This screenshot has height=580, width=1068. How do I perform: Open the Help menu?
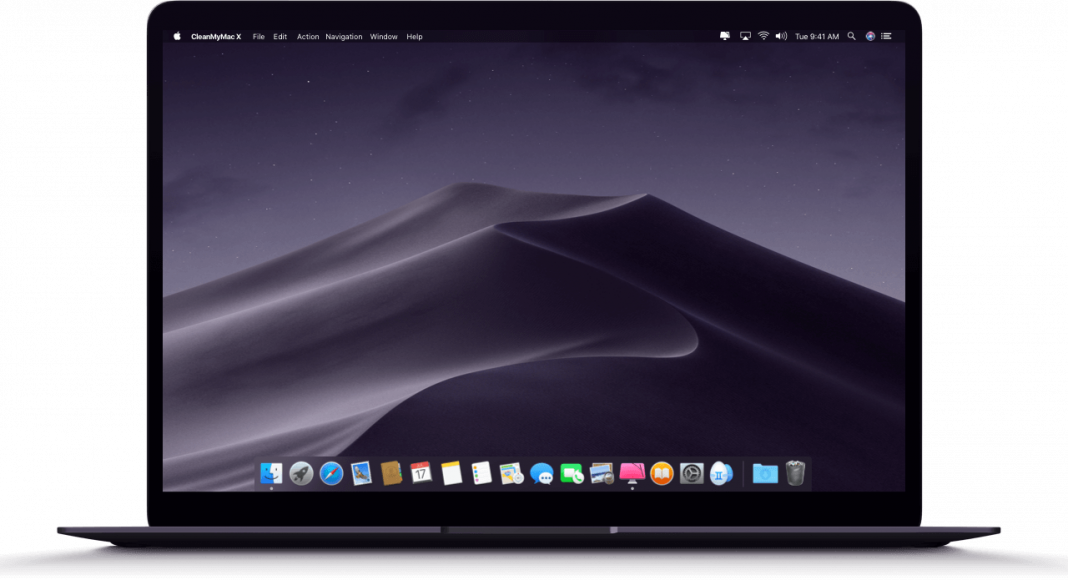tap(414, 37)
